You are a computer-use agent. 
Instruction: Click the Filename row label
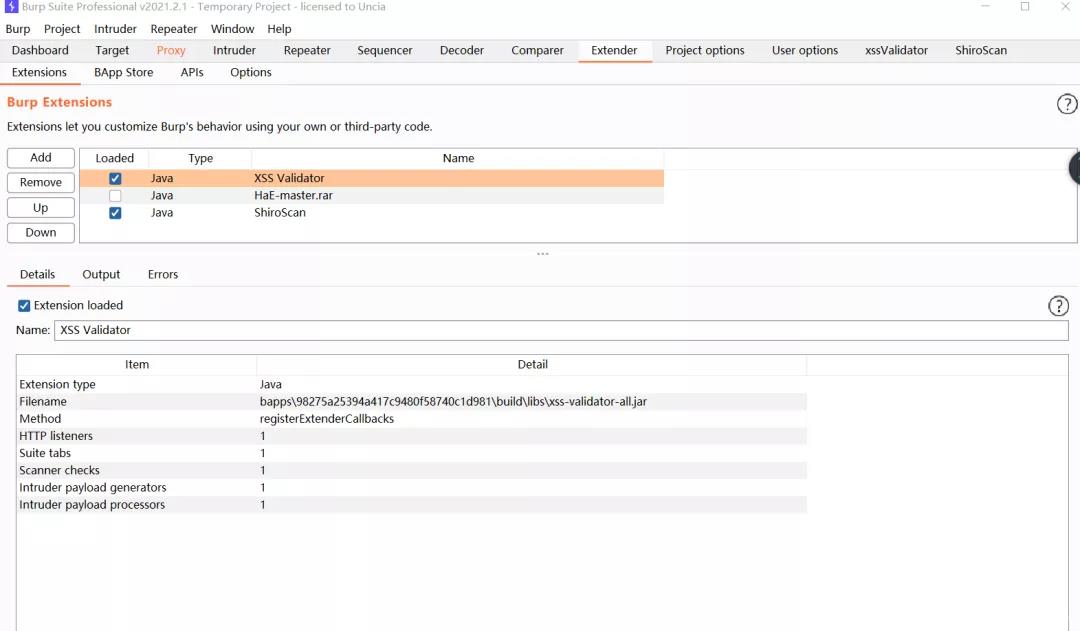point(43,402)
